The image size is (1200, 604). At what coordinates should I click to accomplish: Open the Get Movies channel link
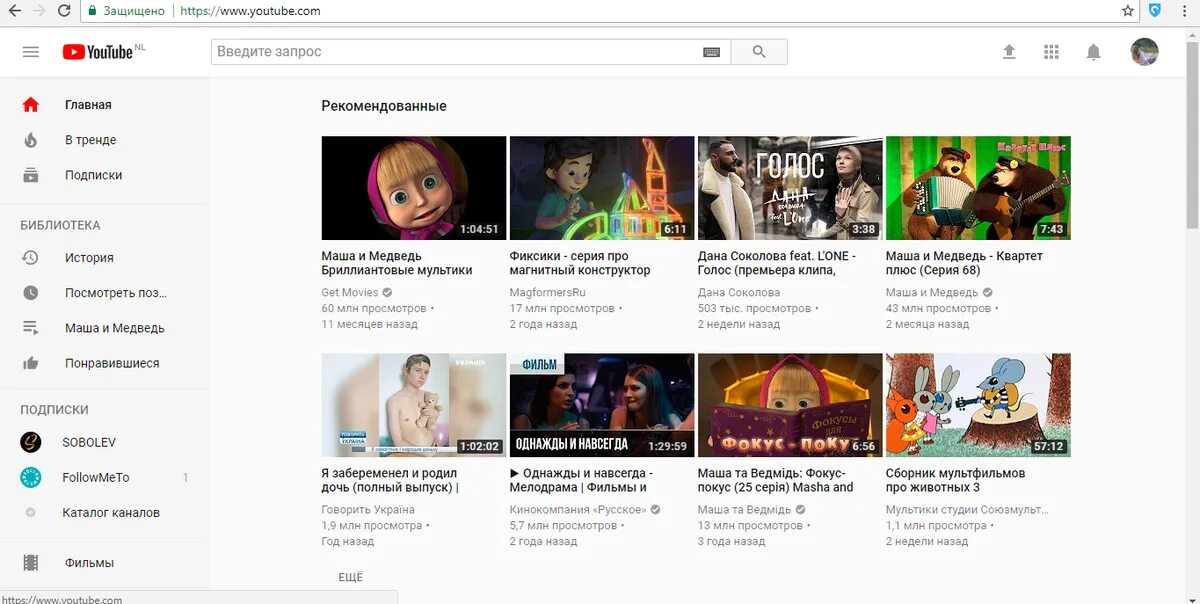click(x=350, y=292)
